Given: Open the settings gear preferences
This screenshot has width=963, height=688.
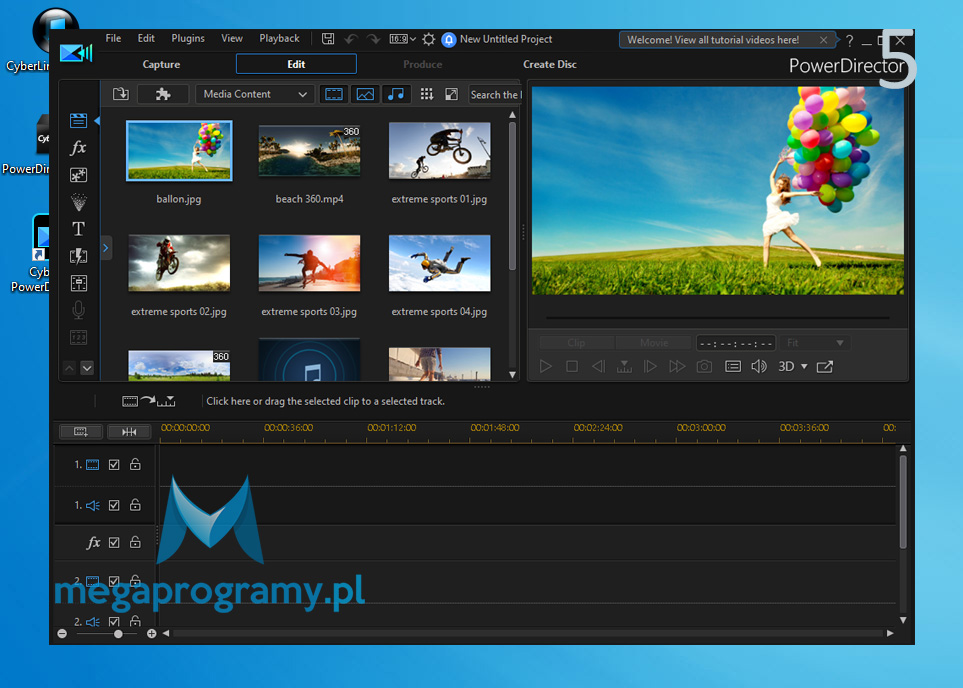Looking at the screenshot, I should pos(429,39).
